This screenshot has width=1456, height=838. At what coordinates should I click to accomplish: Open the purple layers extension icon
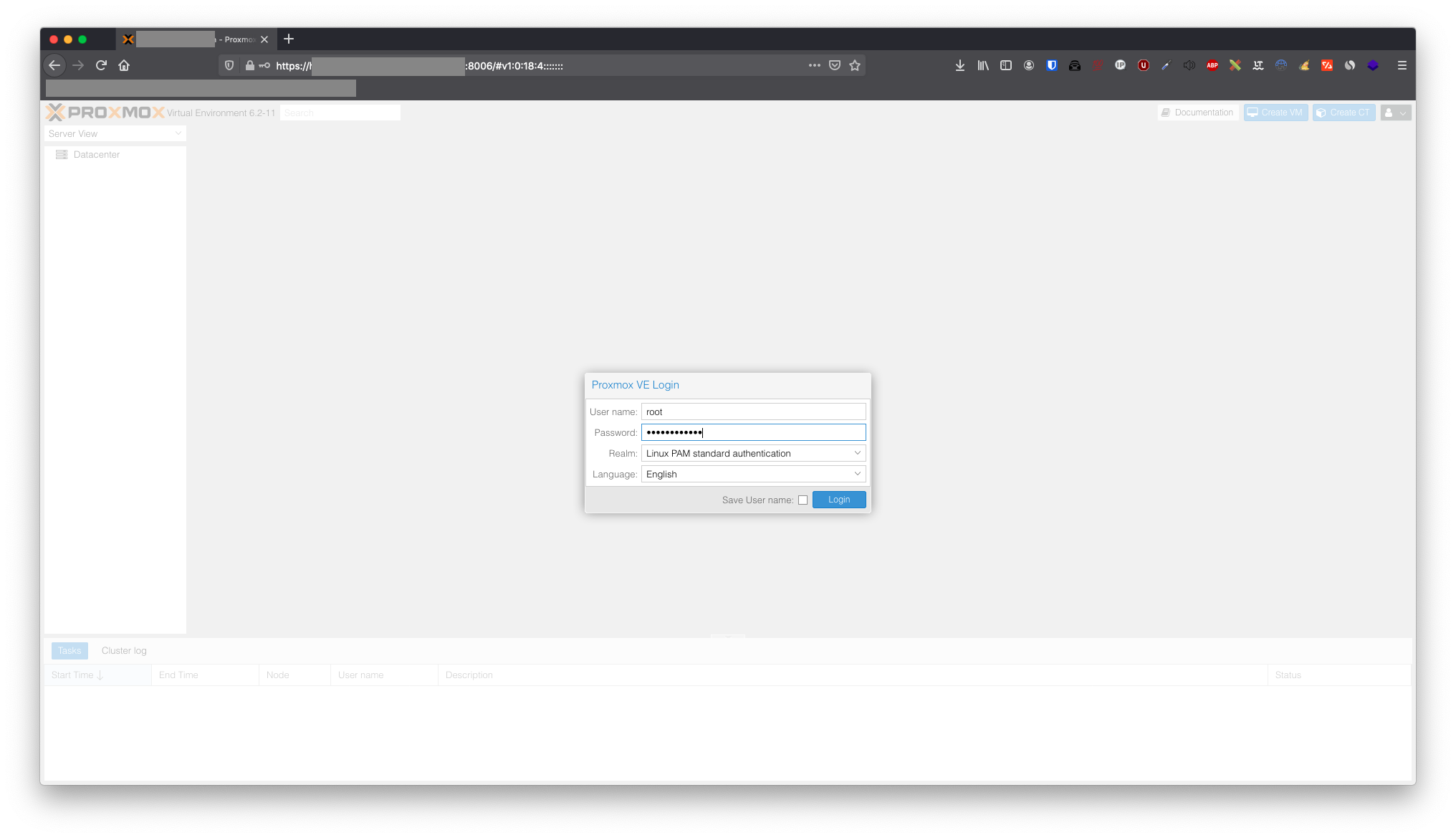coord(1373,65)
